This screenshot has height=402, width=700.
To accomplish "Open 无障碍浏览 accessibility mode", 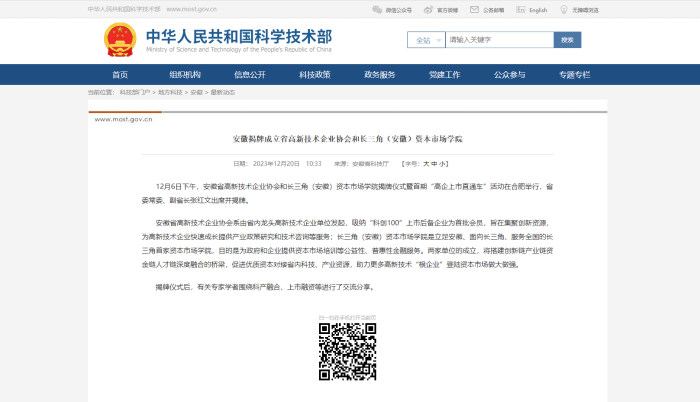I will click(x=585, y=10).
